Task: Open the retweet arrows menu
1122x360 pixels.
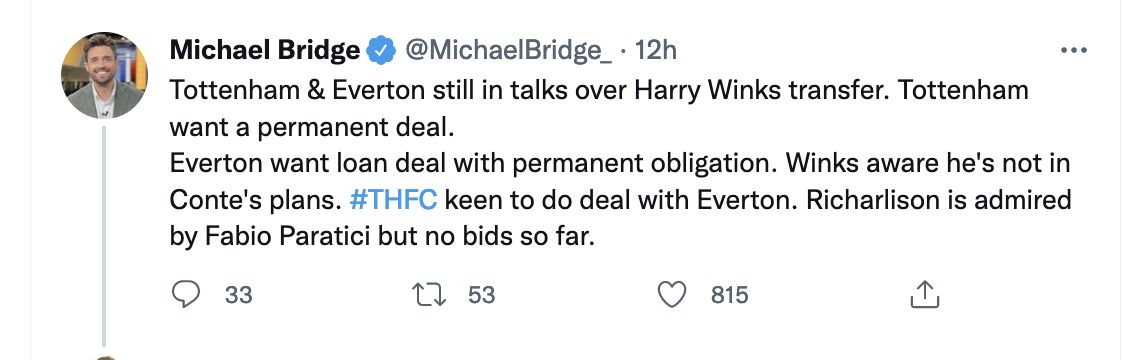Action: [429, 294]
